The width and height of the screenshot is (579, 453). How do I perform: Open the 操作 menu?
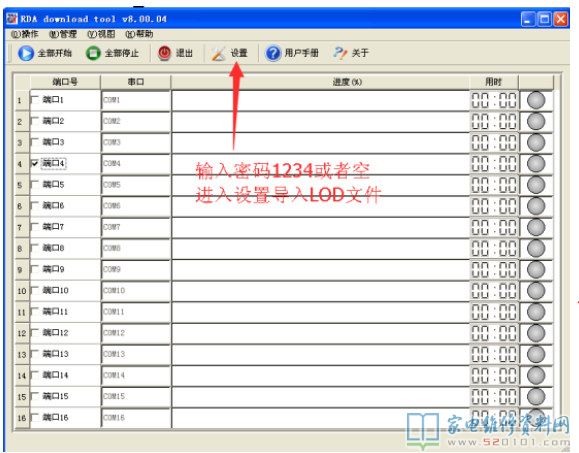(x=25, y=34)
